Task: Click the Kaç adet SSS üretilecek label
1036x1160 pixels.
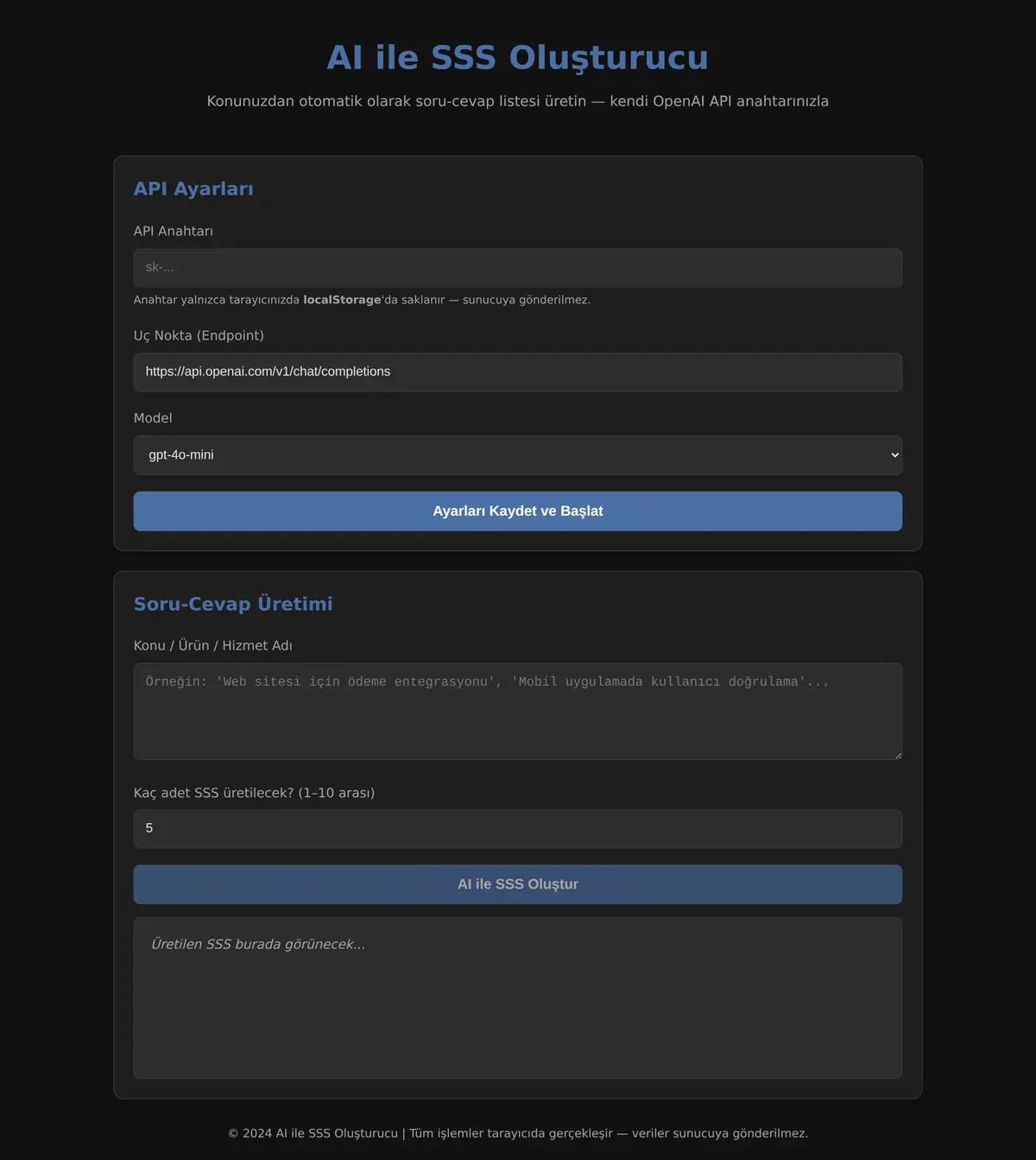Action: click(x=254, y=793)
